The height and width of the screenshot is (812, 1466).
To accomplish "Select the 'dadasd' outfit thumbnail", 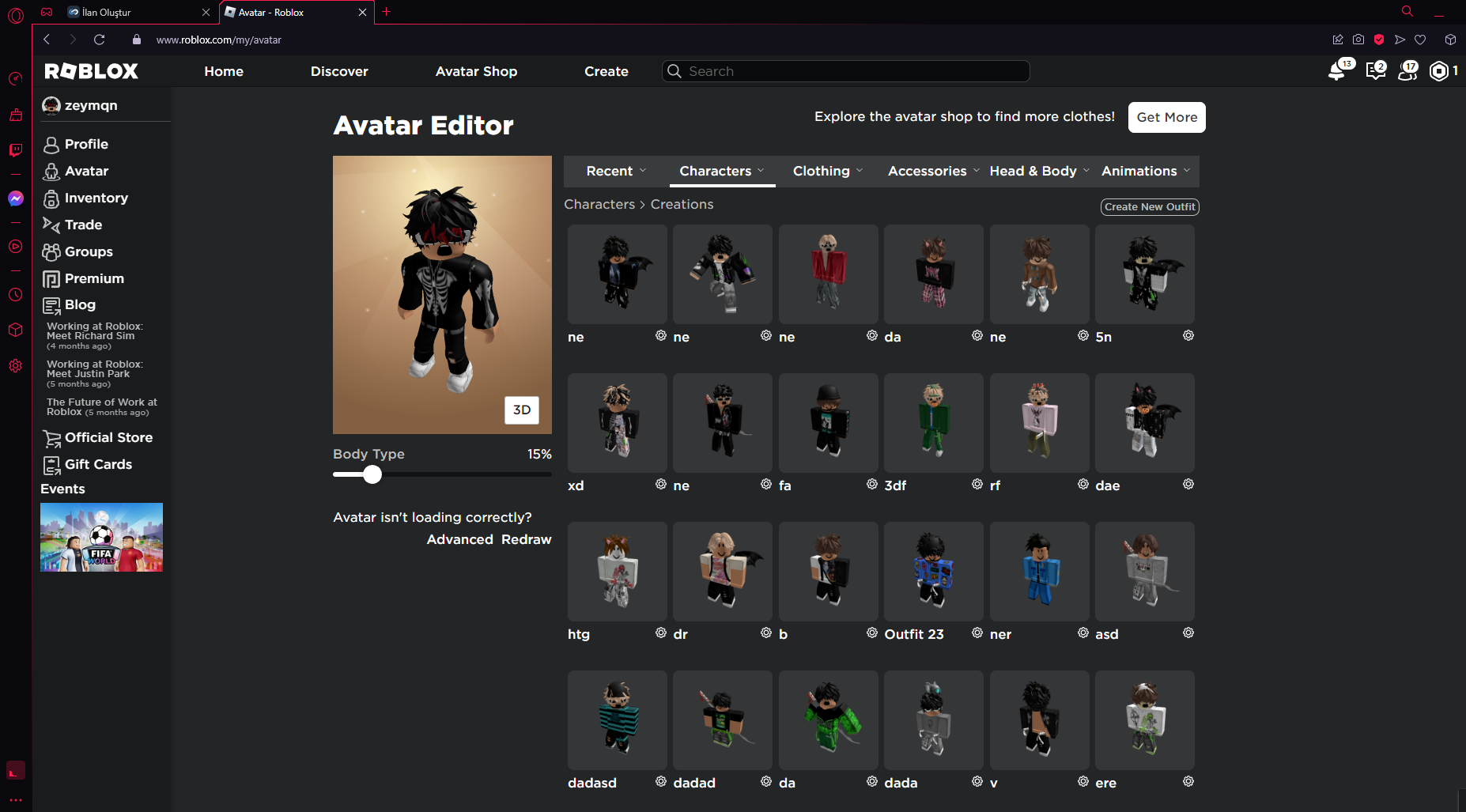I will (x=617, y=720).
